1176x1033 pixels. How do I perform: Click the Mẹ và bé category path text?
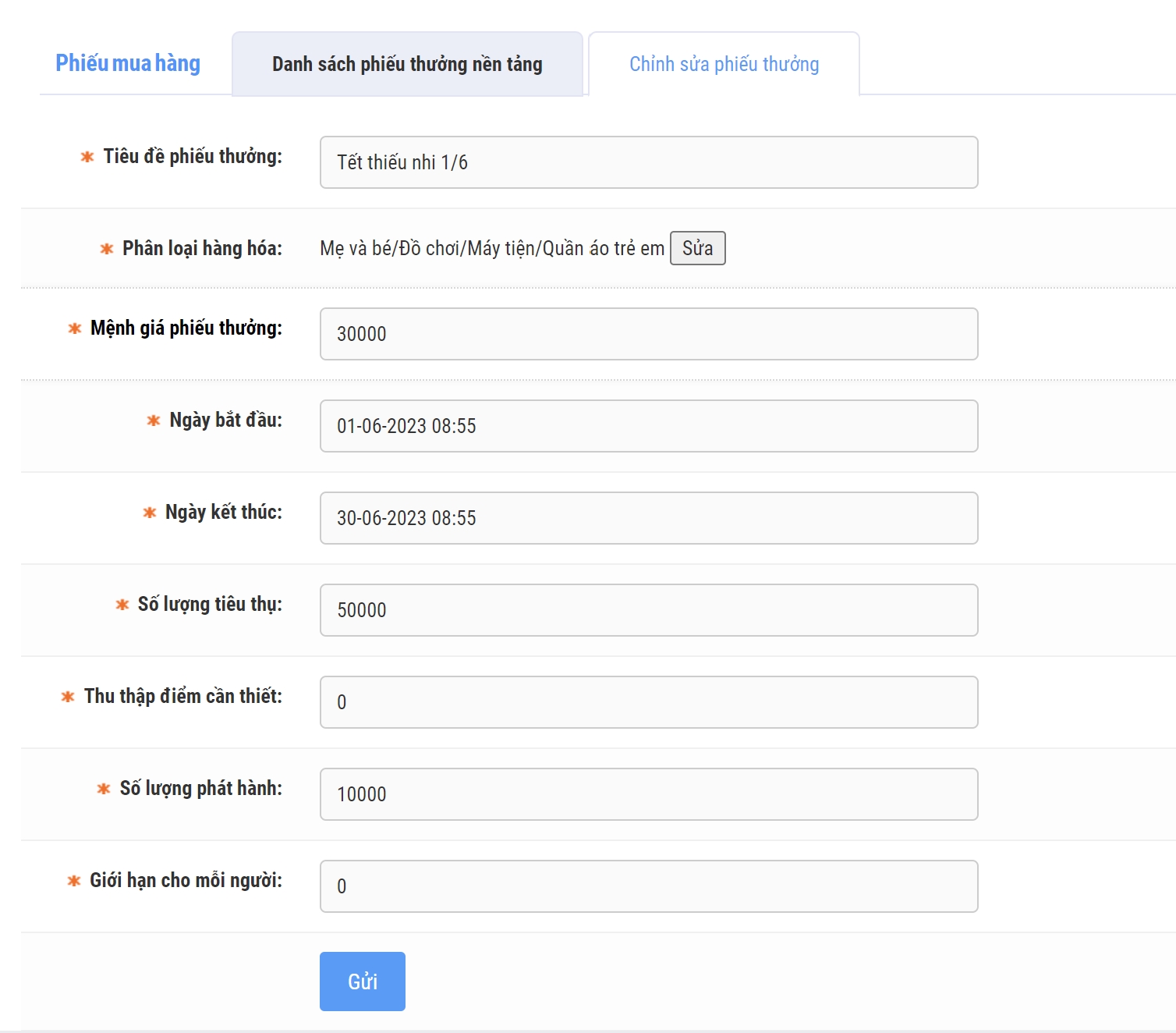click(491, 248)
